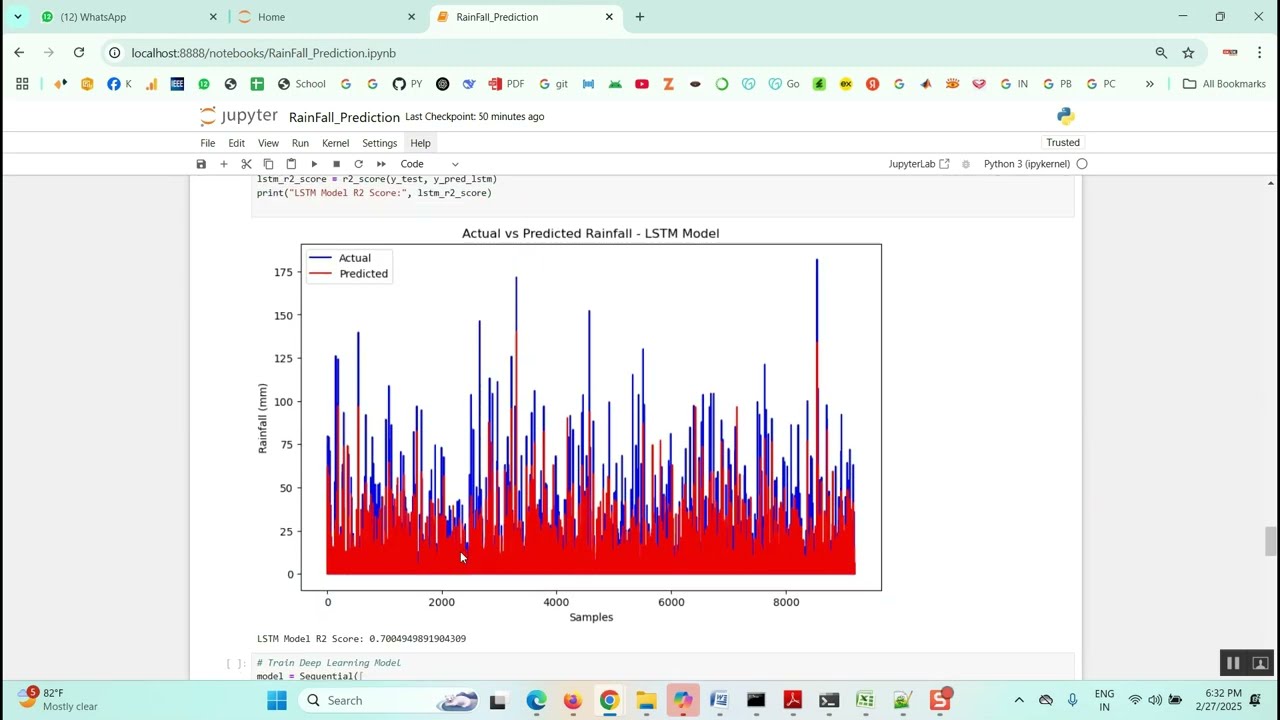1280x720 pixels.
Task: Open the clock showing 6:32 PM
Action: pos(1223,700)
